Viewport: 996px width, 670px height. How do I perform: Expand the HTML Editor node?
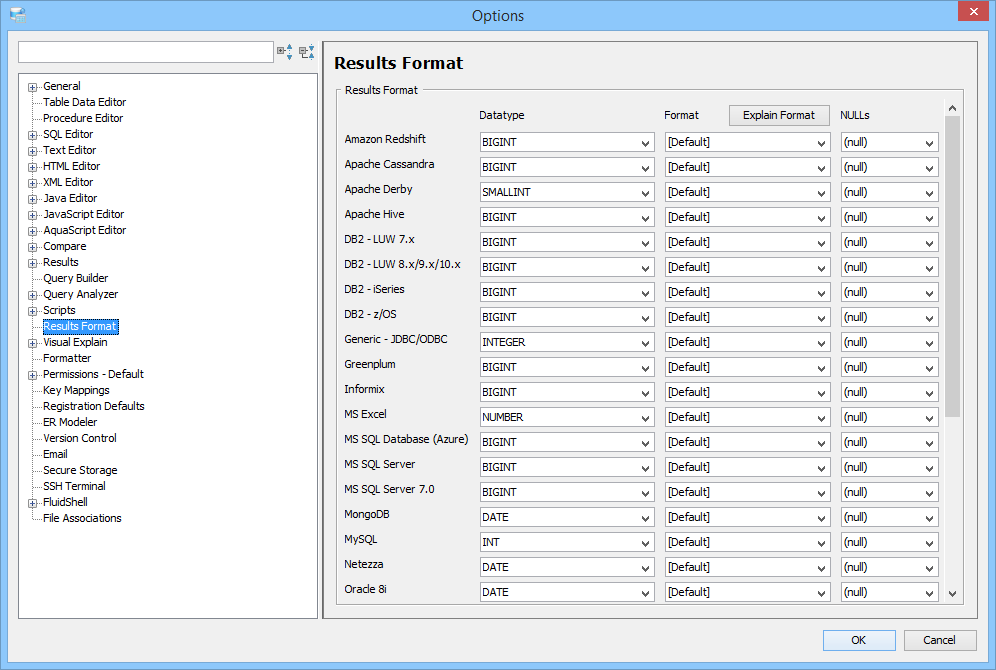(x=32, y=168)
